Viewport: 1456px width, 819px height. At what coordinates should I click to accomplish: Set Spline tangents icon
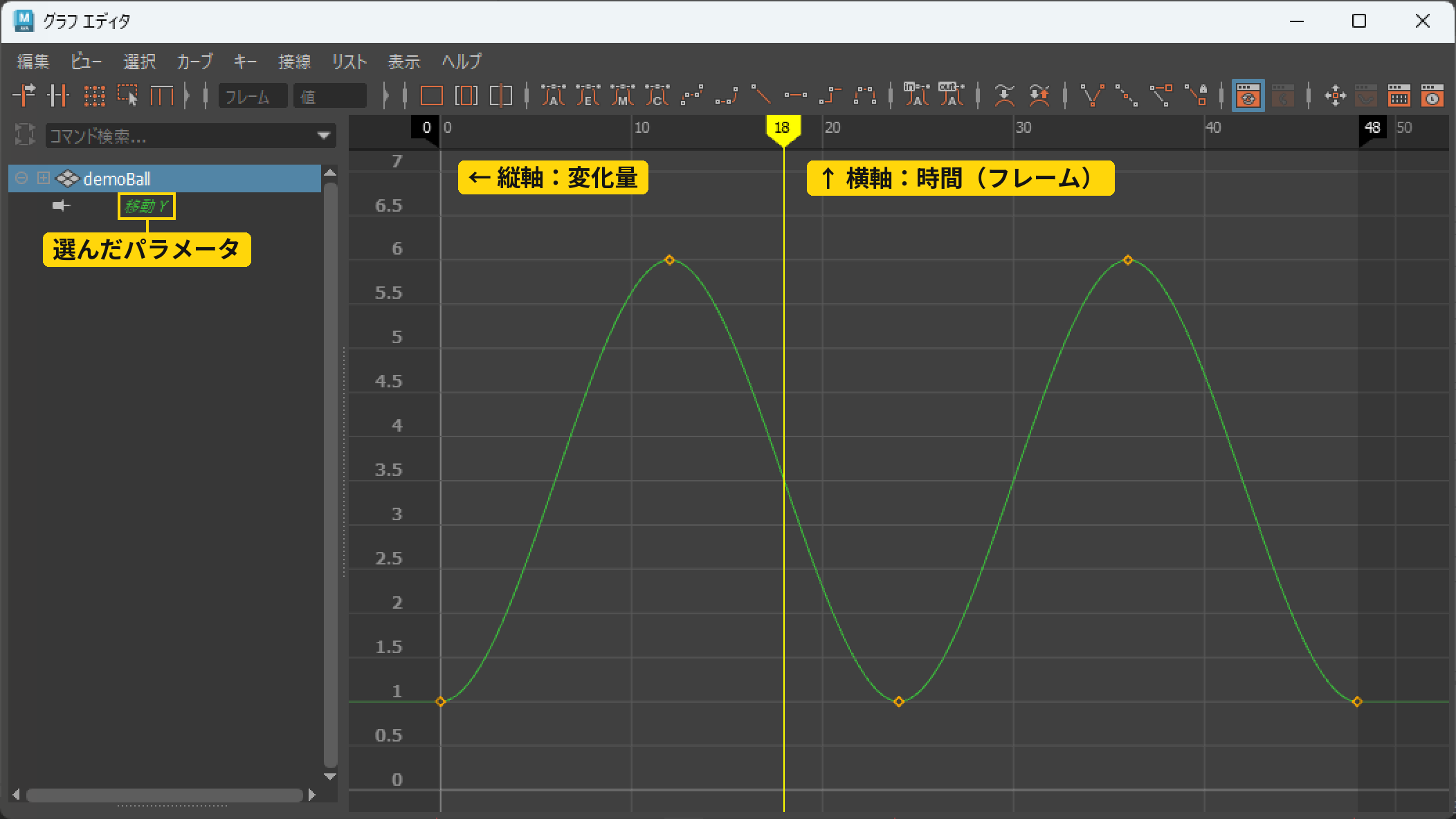(x=691, y=95)
